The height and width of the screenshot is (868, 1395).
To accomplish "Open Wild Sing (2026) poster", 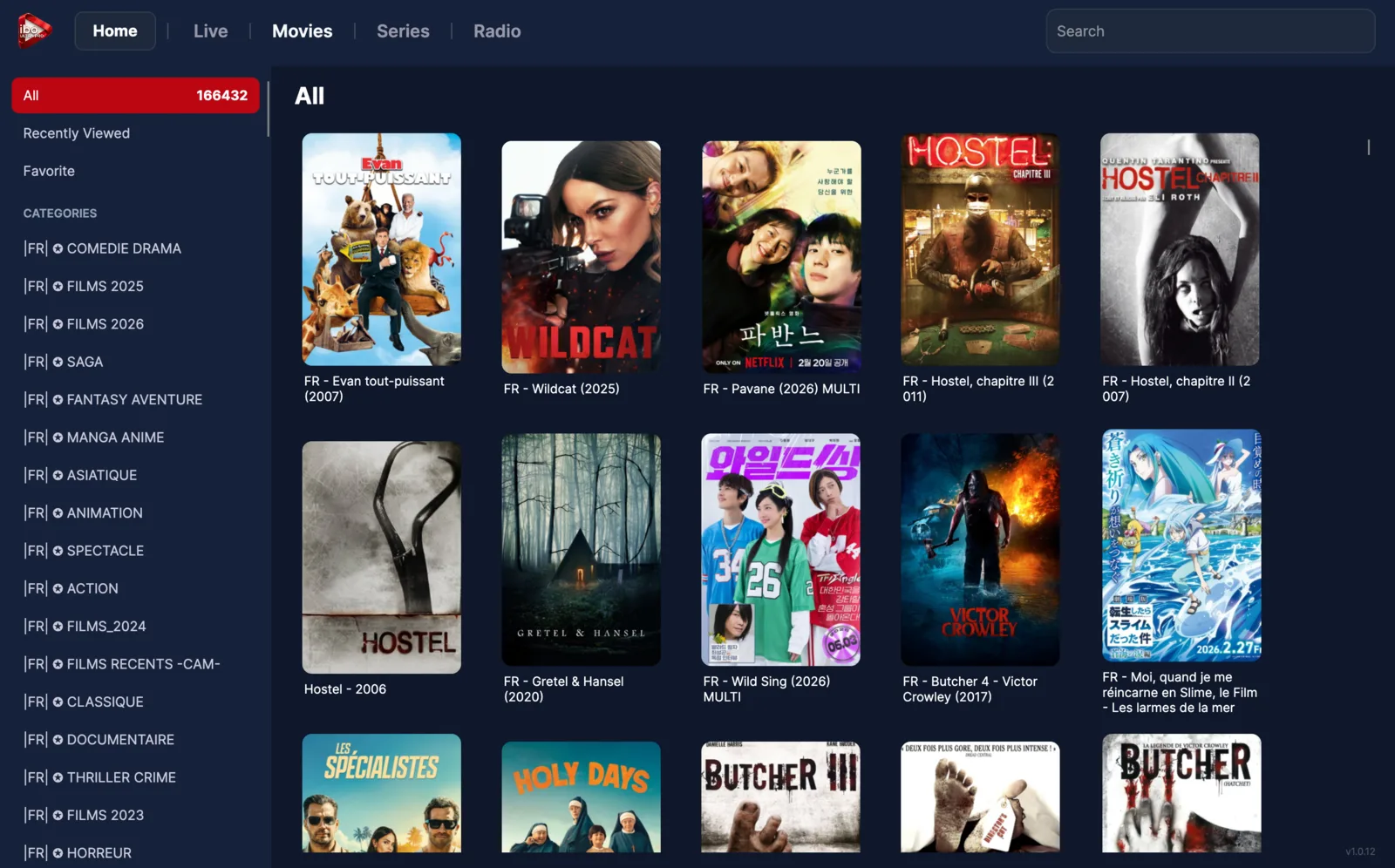I will pyautogui.click(x=781, y=550).
